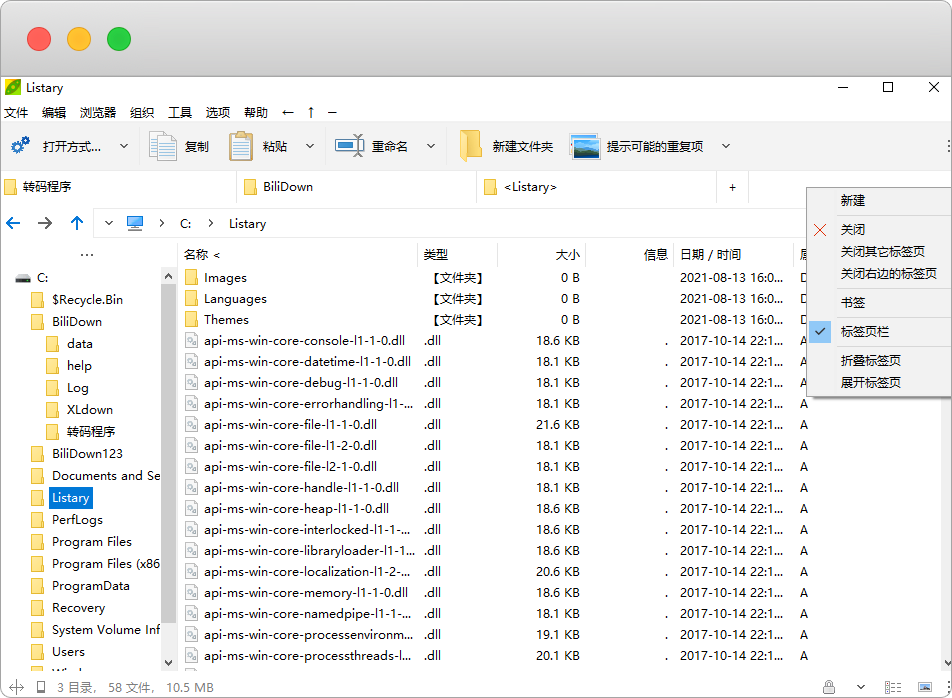Image resolution: width=952 pixels, height=698 pixels.
Task: Click the New Folder (新建文件夹) icon
Action: (471, 146)
